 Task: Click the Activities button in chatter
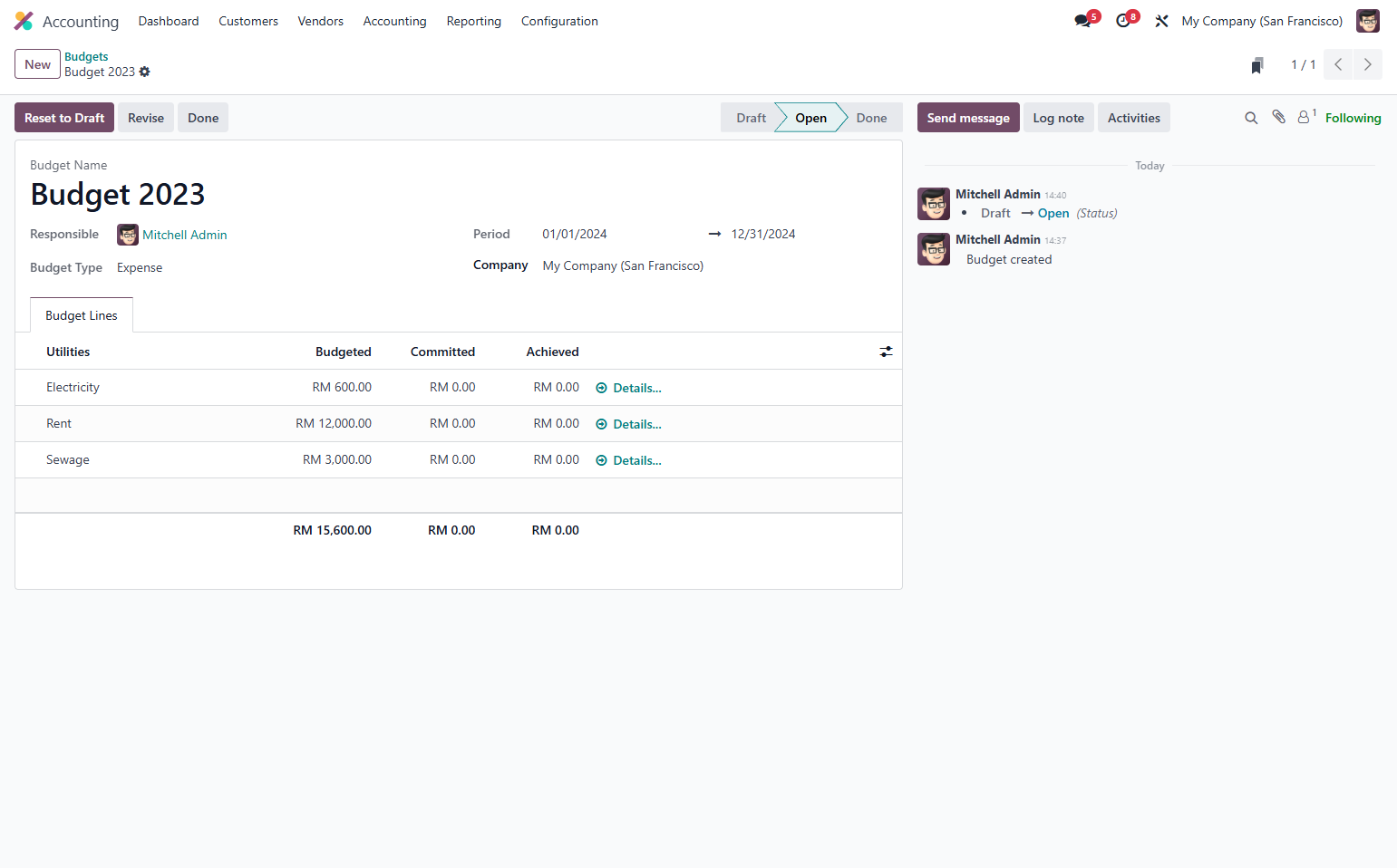pyautogui.click(x=1134, y=118)
